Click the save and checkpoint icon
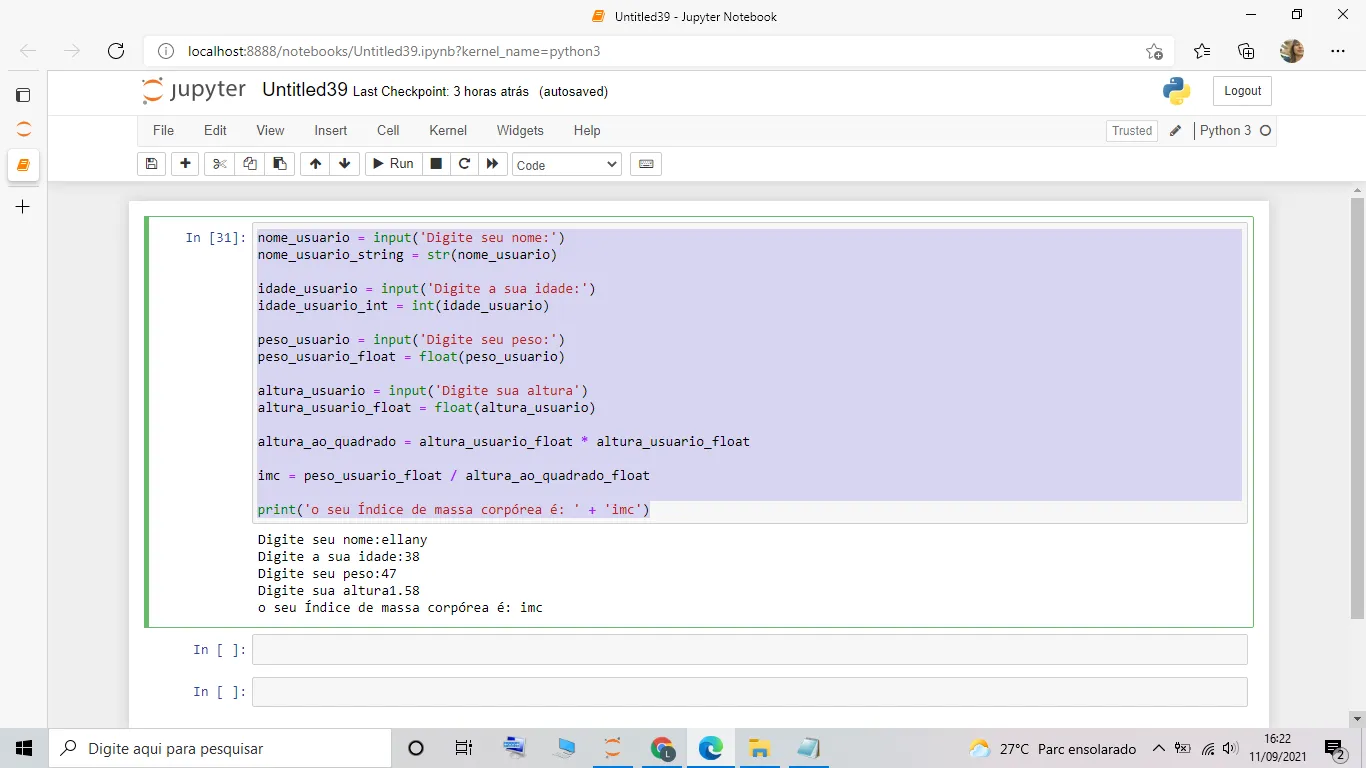 coord(152,164)
